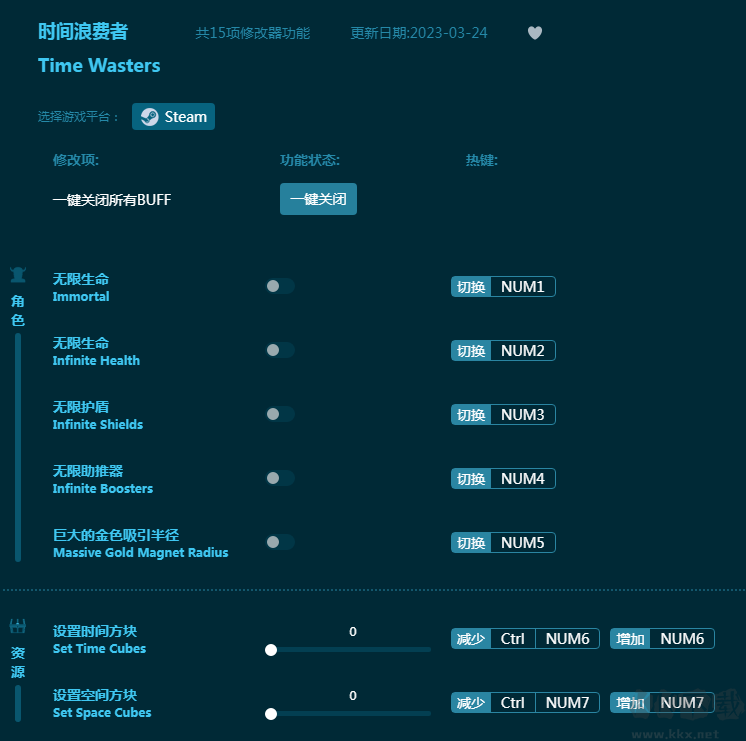Click the 一键关闭所有BUFF label
This screenshot has width=746, height=741.
pyautogui.click(x=112, y=199)
